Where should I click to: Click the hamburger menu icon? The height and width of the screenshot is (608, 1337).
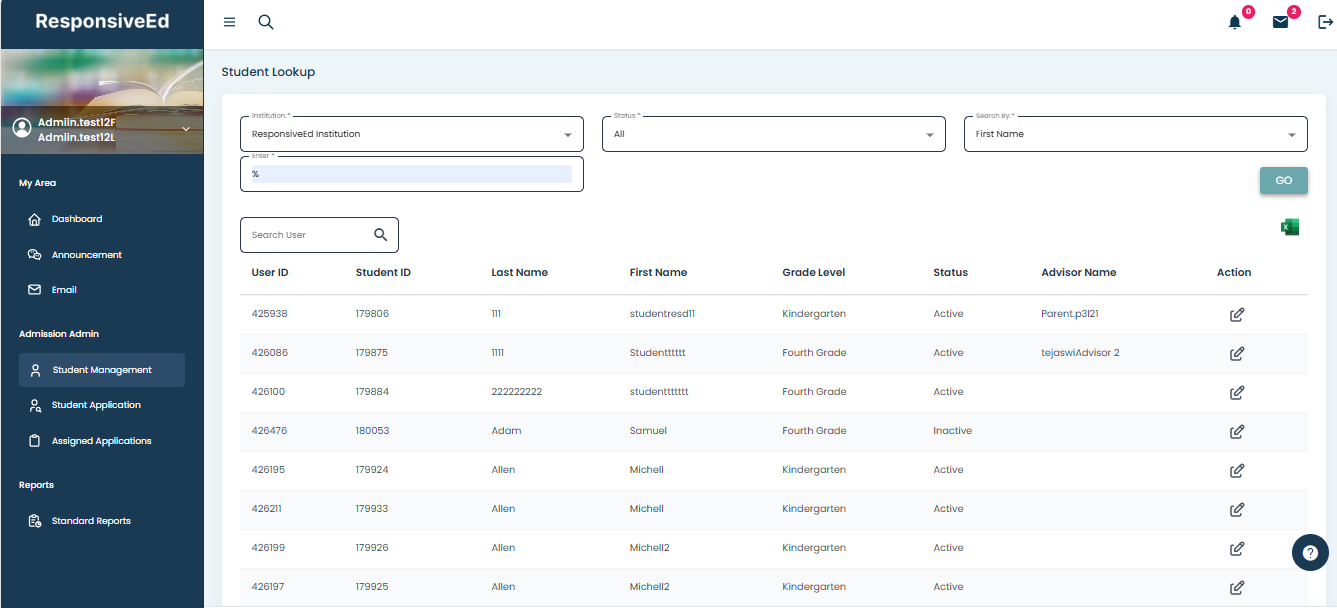coord(229,22)
